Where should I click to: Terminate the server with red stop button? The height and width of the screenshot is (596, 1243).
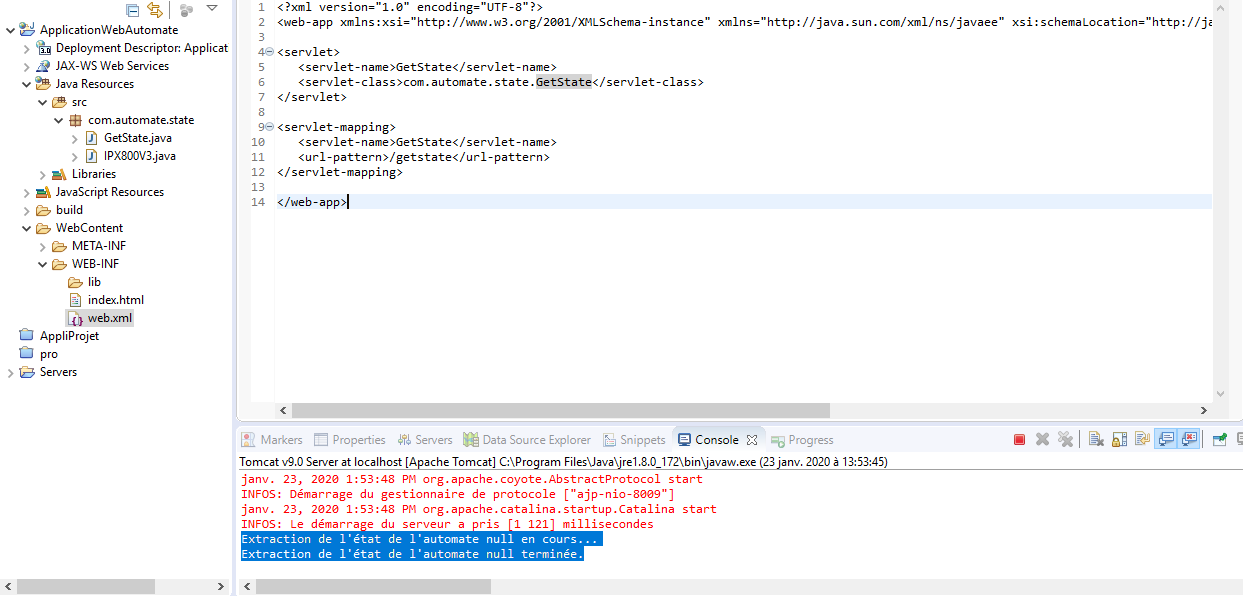pos(1020,439)
